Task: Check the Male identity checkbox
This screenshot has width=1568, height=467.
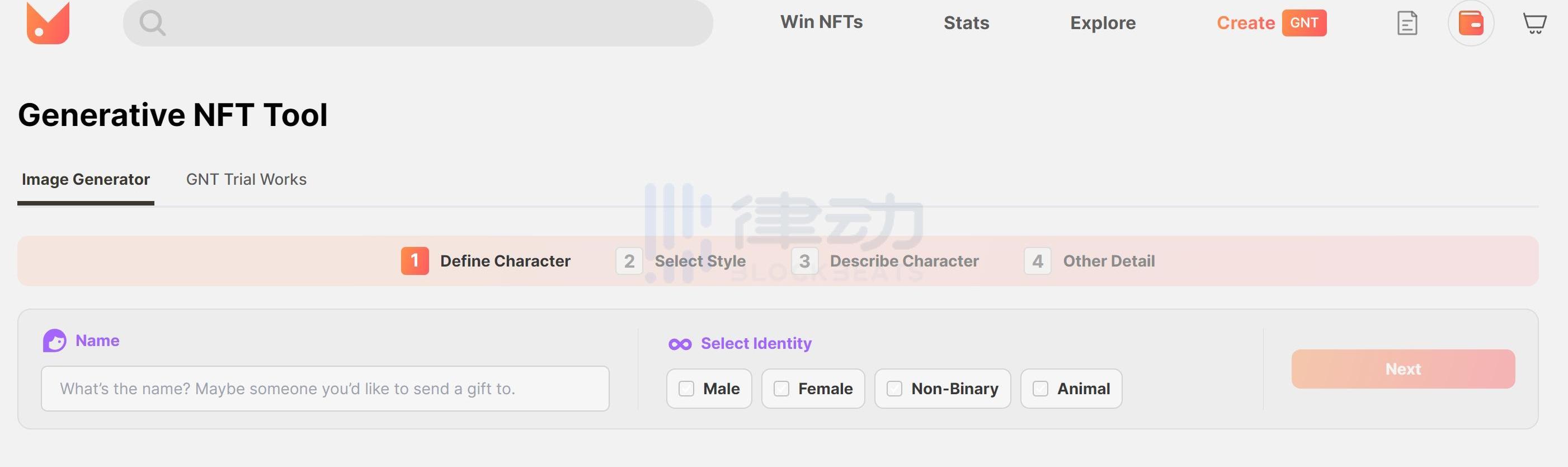Action: 686,389
